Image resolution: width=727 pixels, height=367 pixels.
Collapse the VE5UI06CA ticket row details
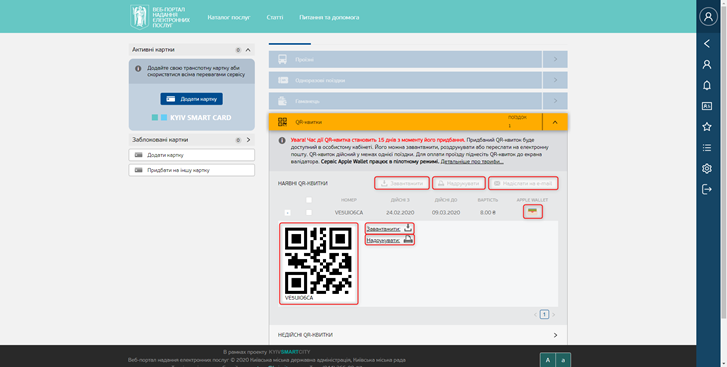[x=287, y=213]
